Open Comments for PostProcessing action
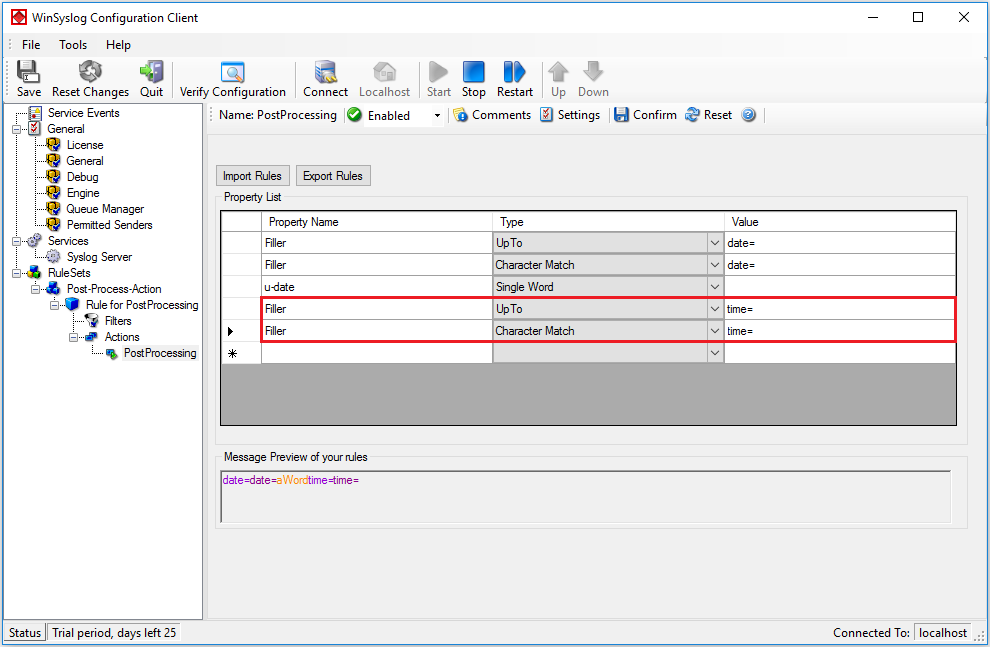 pyautogui.click(x=492, y=115)
